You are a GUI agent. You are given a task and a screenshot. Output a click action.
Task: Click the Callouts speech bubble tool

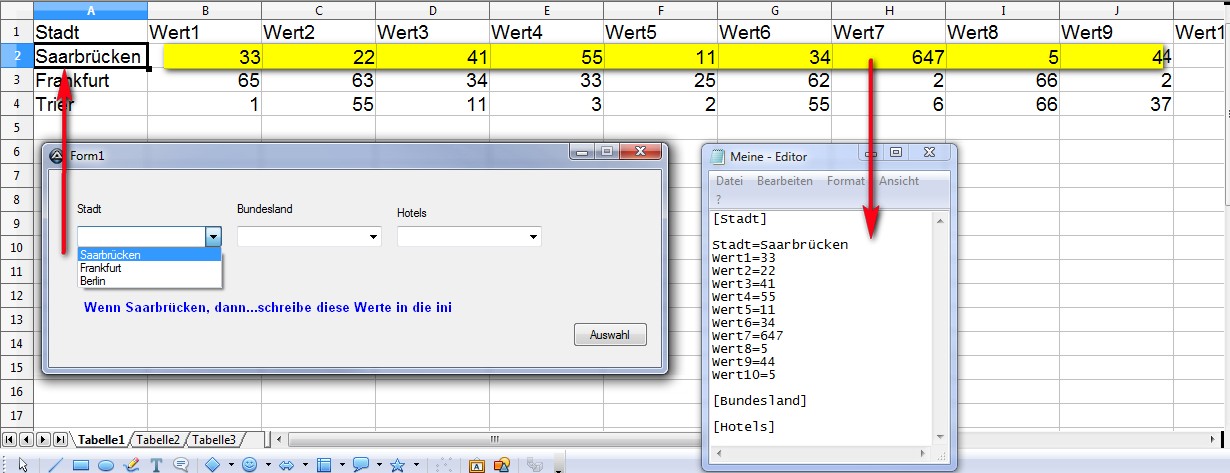point(181,465)
